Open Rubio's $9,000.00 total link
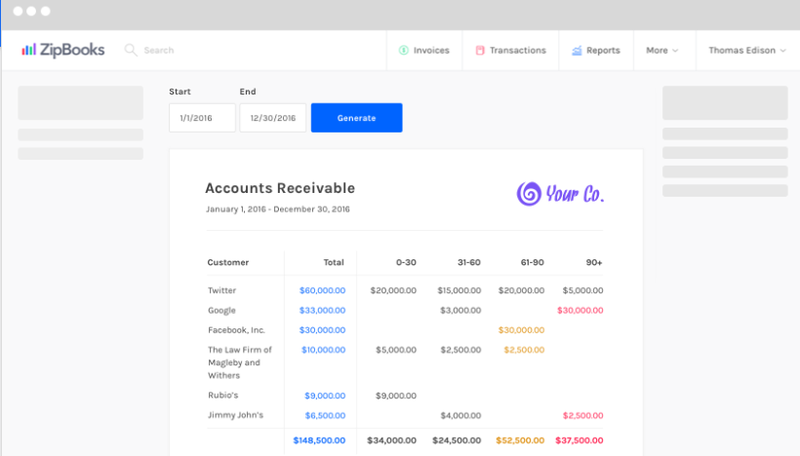This screenshot has height=456, width=800. 325,396
